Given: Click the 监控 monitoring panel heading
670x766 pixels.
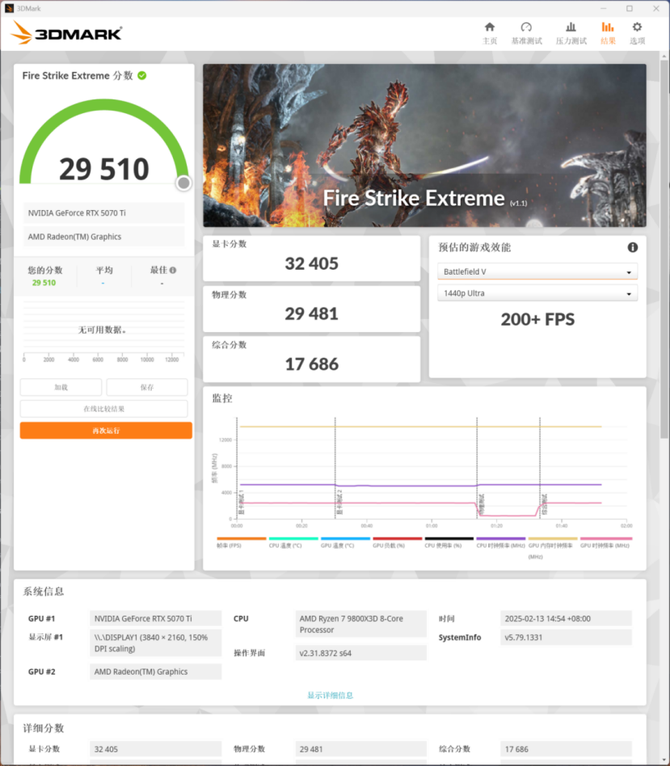Looking at the screenshot, I should coord(222,398).
